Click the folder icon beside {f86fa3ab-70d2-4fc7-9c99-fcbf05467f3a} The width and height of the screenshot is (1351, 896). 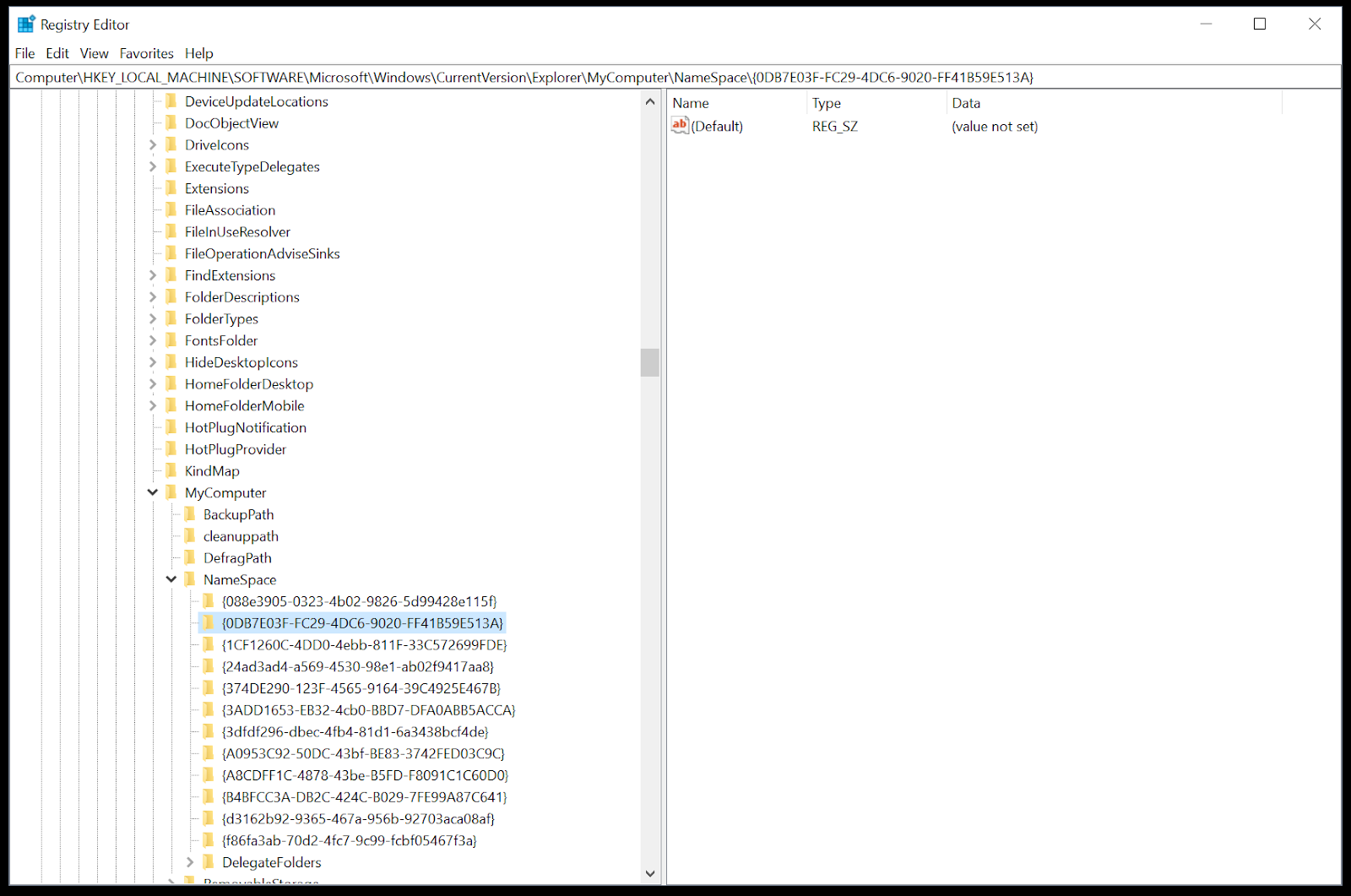(x=209, y=840)
